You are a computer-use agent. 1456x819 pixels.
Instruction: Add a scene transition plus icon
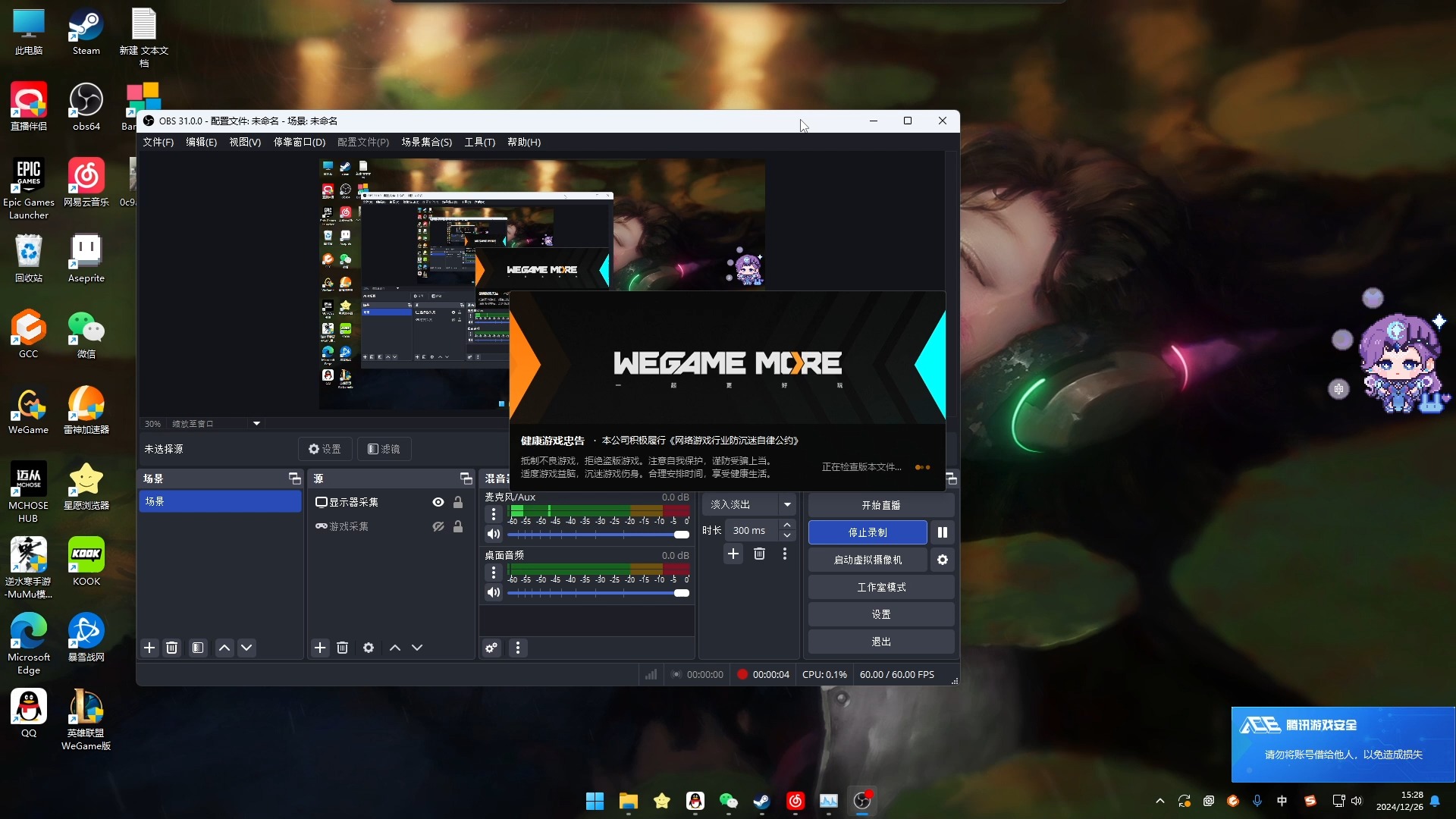click(x=733, y=554)
